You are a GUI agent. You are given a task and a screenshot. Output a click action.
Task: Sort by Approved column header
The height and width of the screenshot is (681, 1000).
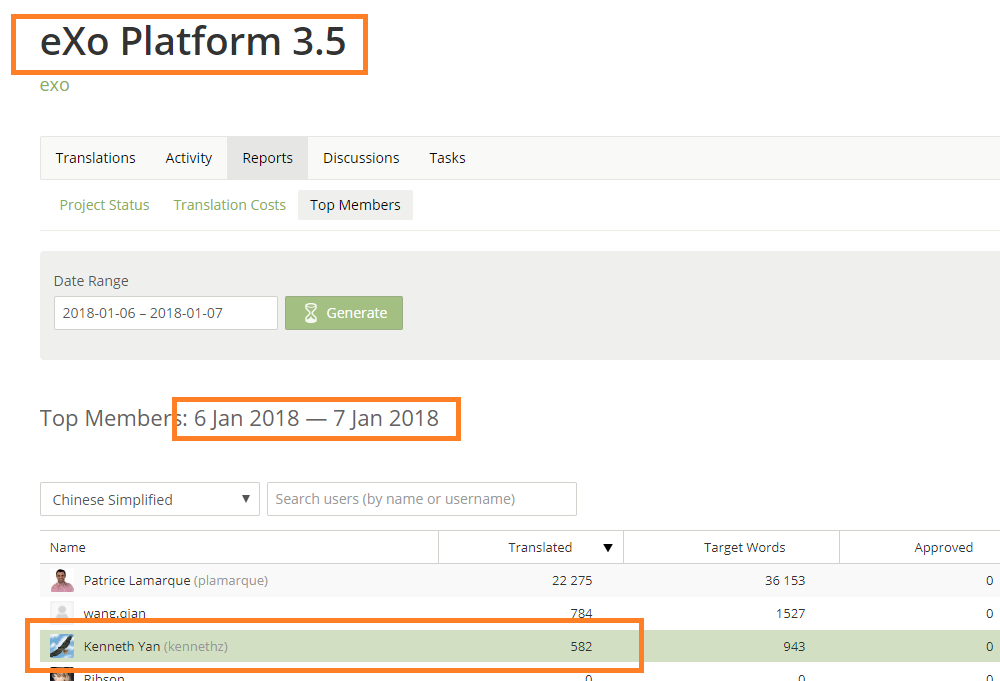click(943, 548)
